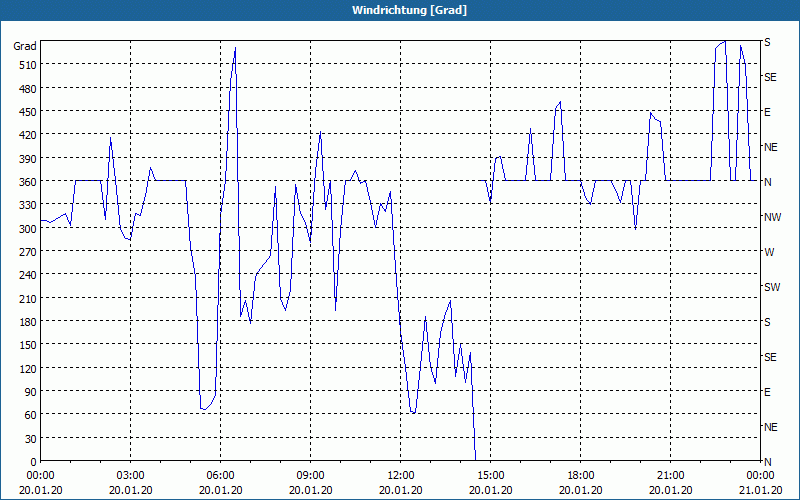Select the 450 y-axis tick label

pos(28,112)
